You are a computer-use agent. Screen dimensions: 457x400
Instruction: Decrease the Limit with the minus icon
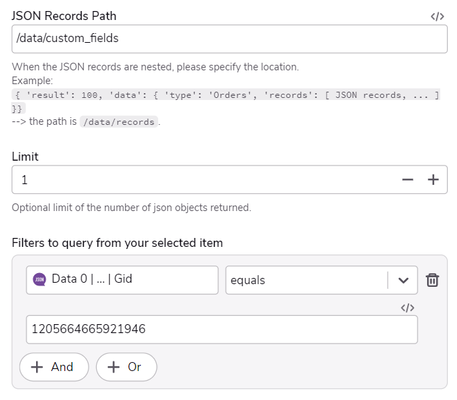[407, 180]
